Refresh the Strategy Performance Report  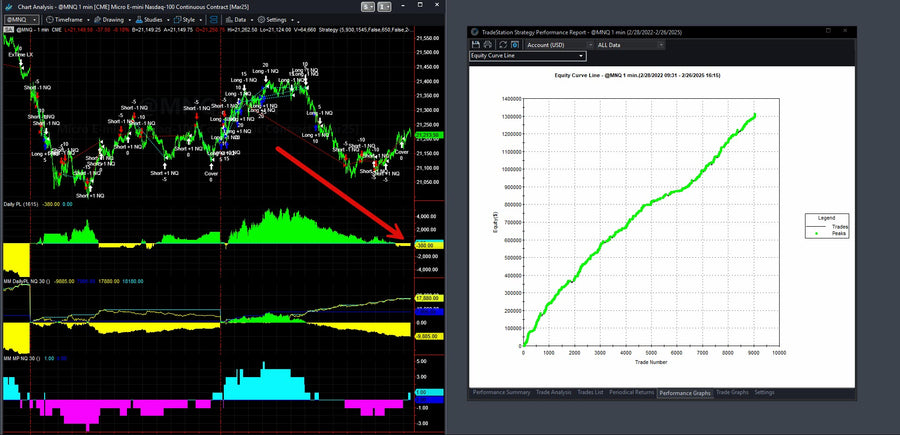(x=503, y=45)
